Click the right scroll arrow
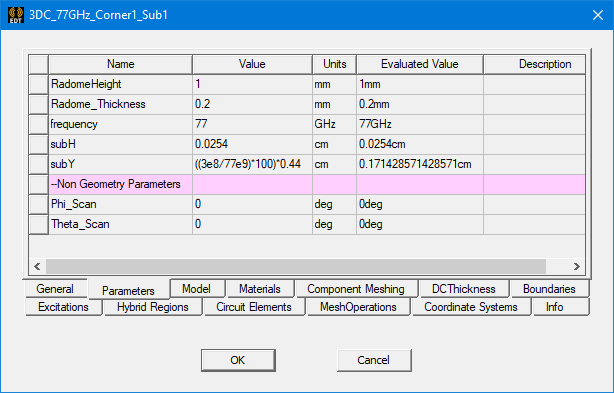Image resolution: width=614 pixels, height=393 pixels. [576, 267]
